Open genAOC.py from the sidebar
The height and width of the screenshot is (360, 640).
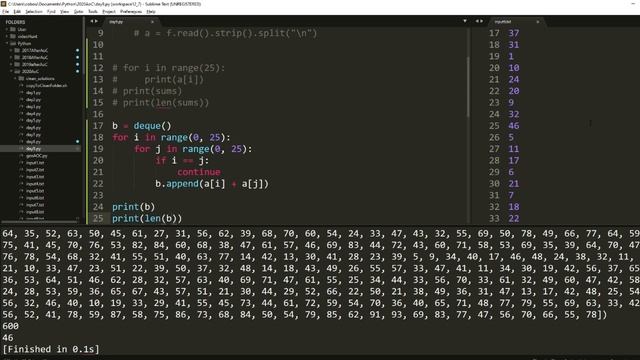(x=37, y=156)
